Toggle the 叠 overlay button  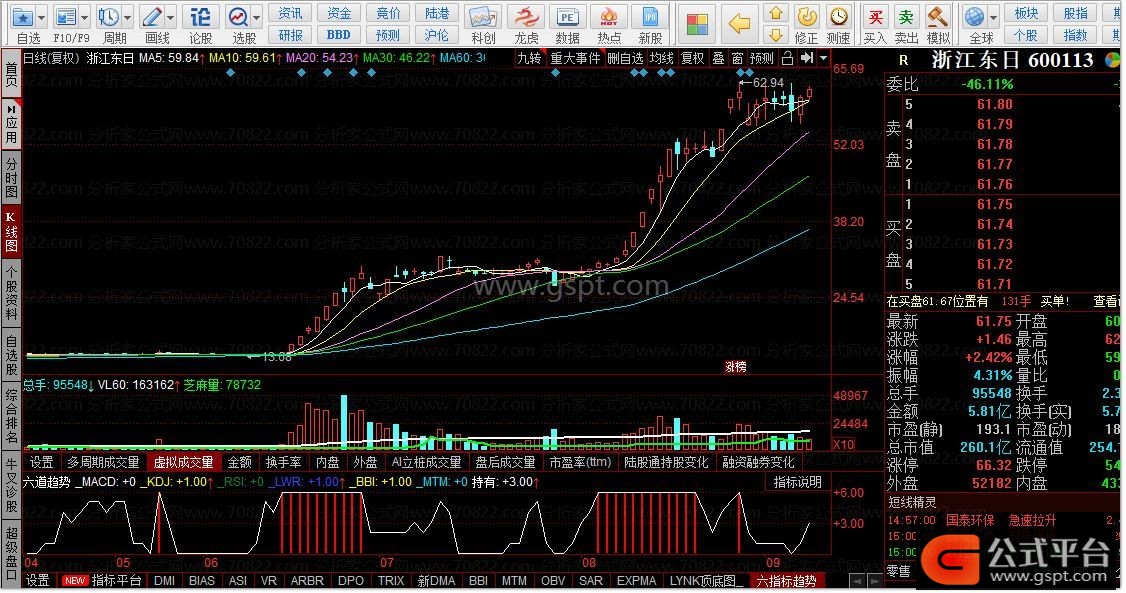[718, 58]
